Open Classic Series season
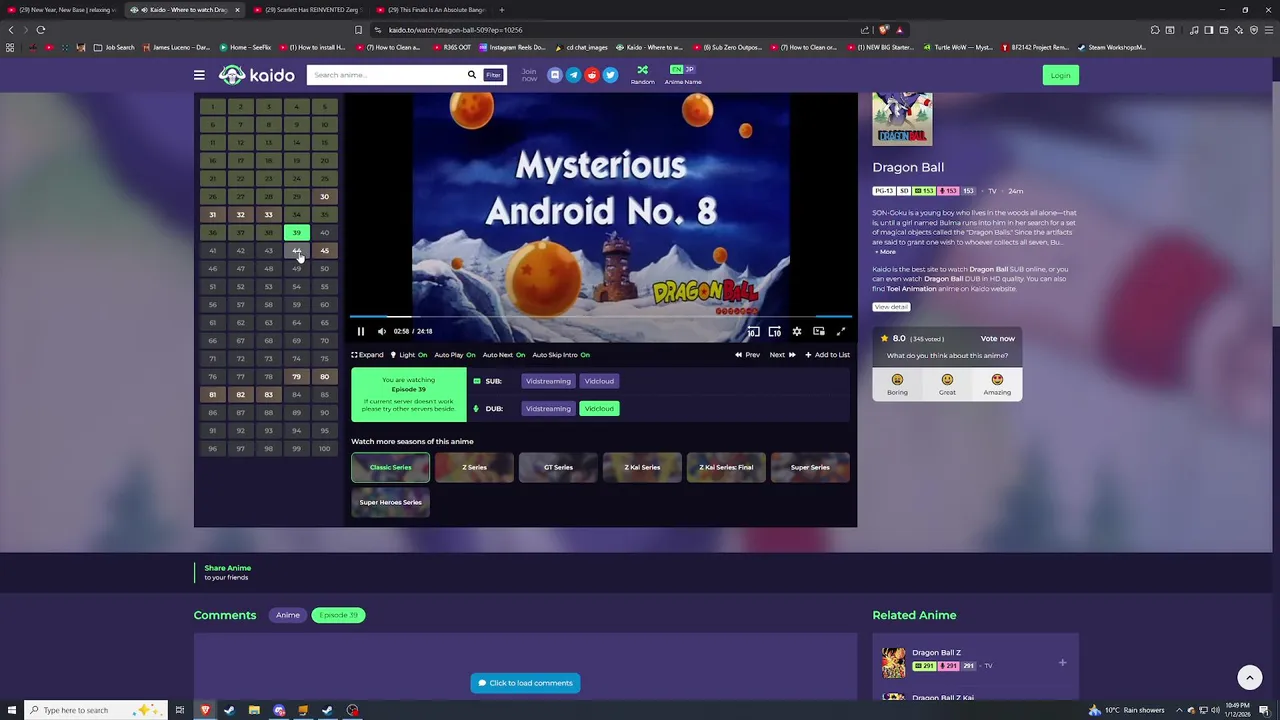Screen dimensions: 1280x720 pos(390,467)
